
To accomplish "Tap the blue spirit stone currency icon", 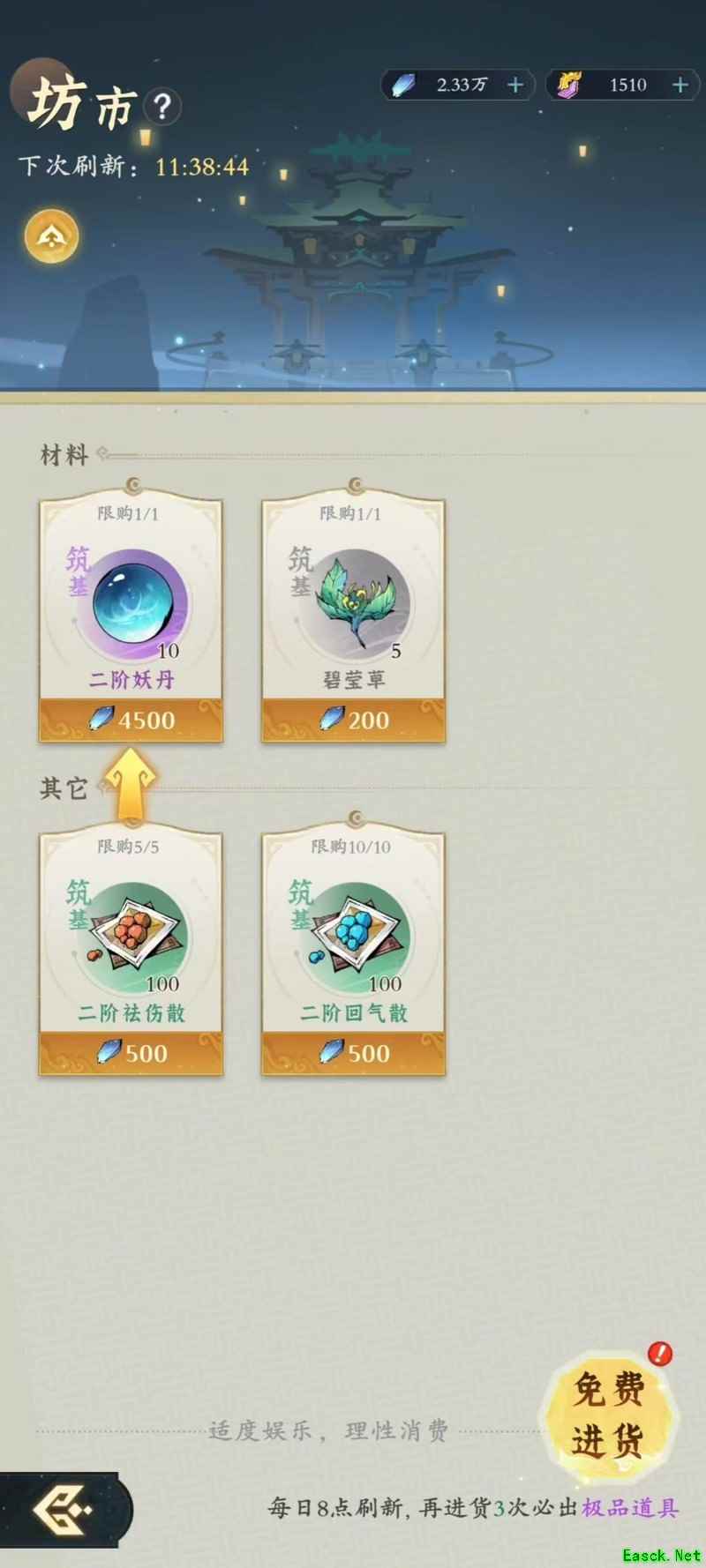I will (x=403, y=85).
